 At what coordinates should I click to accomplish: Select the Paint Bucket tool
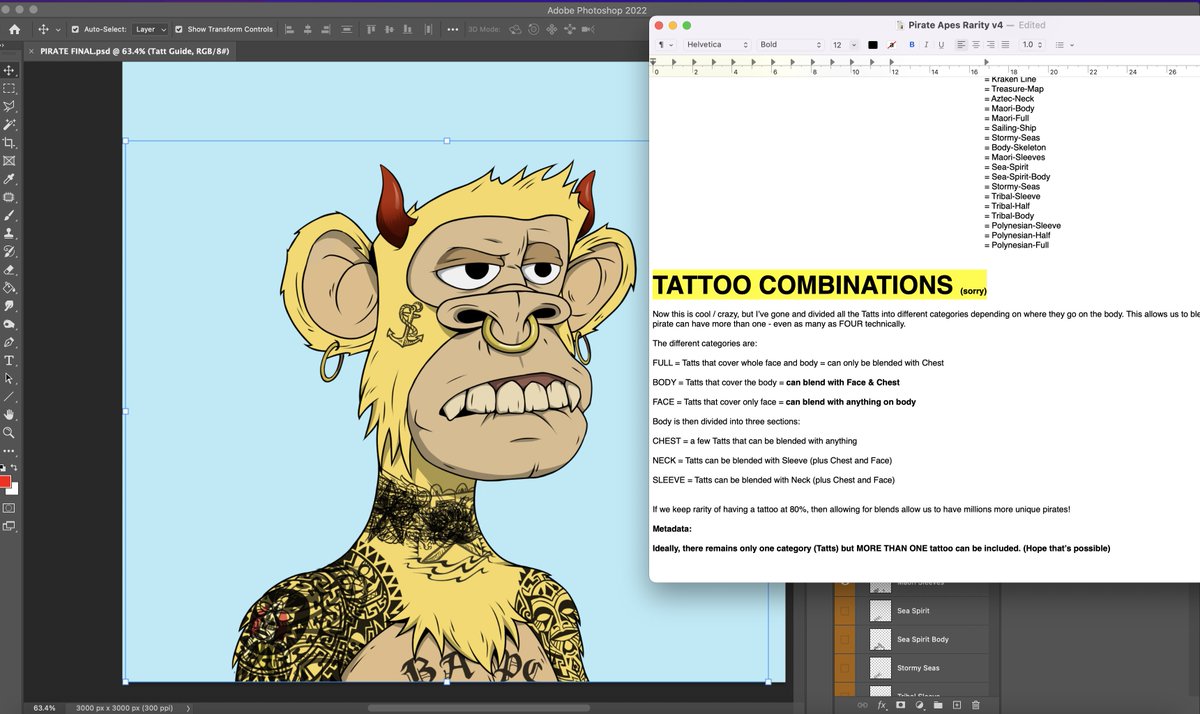(10, 286)
